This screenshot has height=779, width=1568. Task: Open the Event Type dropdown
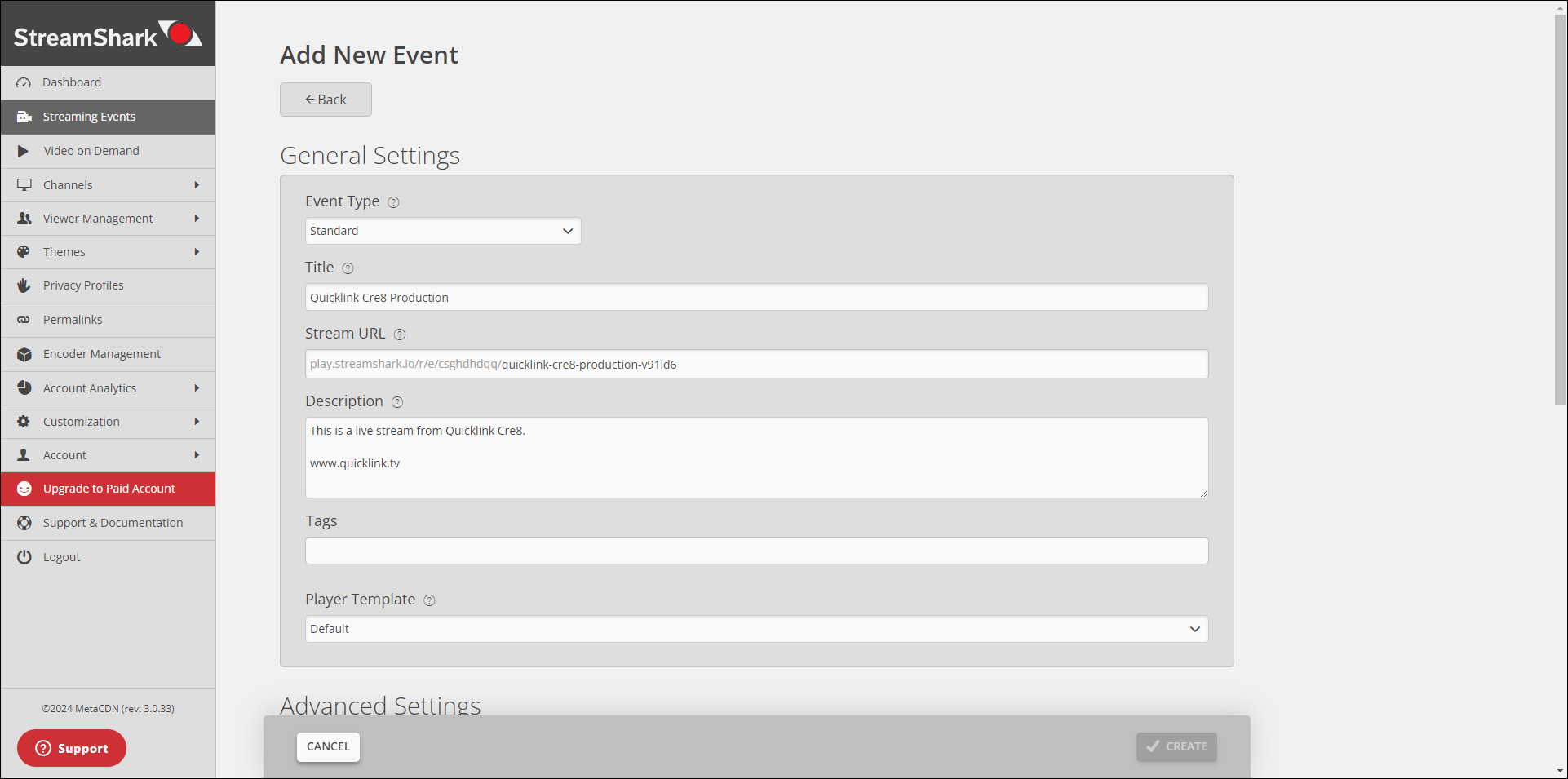click(442, 231)
